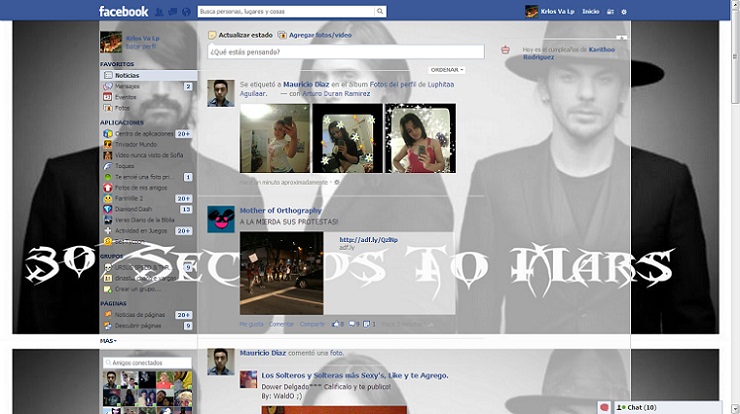The image size is (740, 414).
Task: Click Compartir under Mother of Orthography post
Action: (x=312, y=324)
